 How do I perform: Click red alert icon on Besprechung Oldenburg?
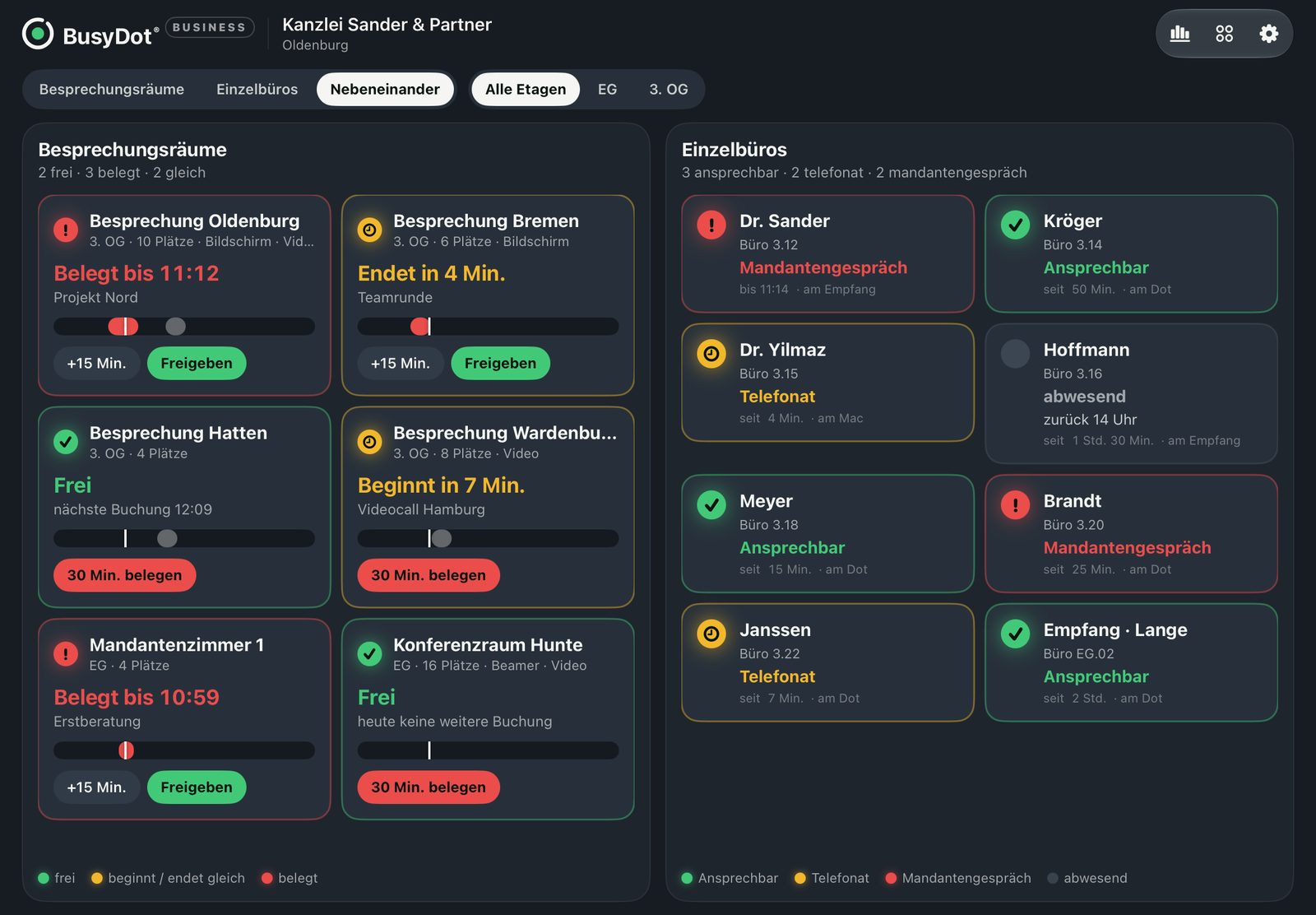66,230
